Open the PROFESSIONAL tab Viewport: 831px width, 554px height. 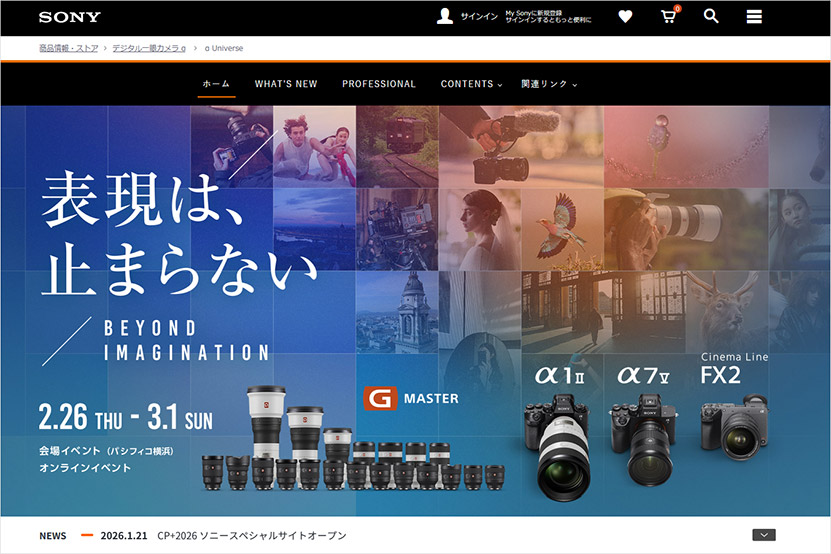[x=379, y=84]
